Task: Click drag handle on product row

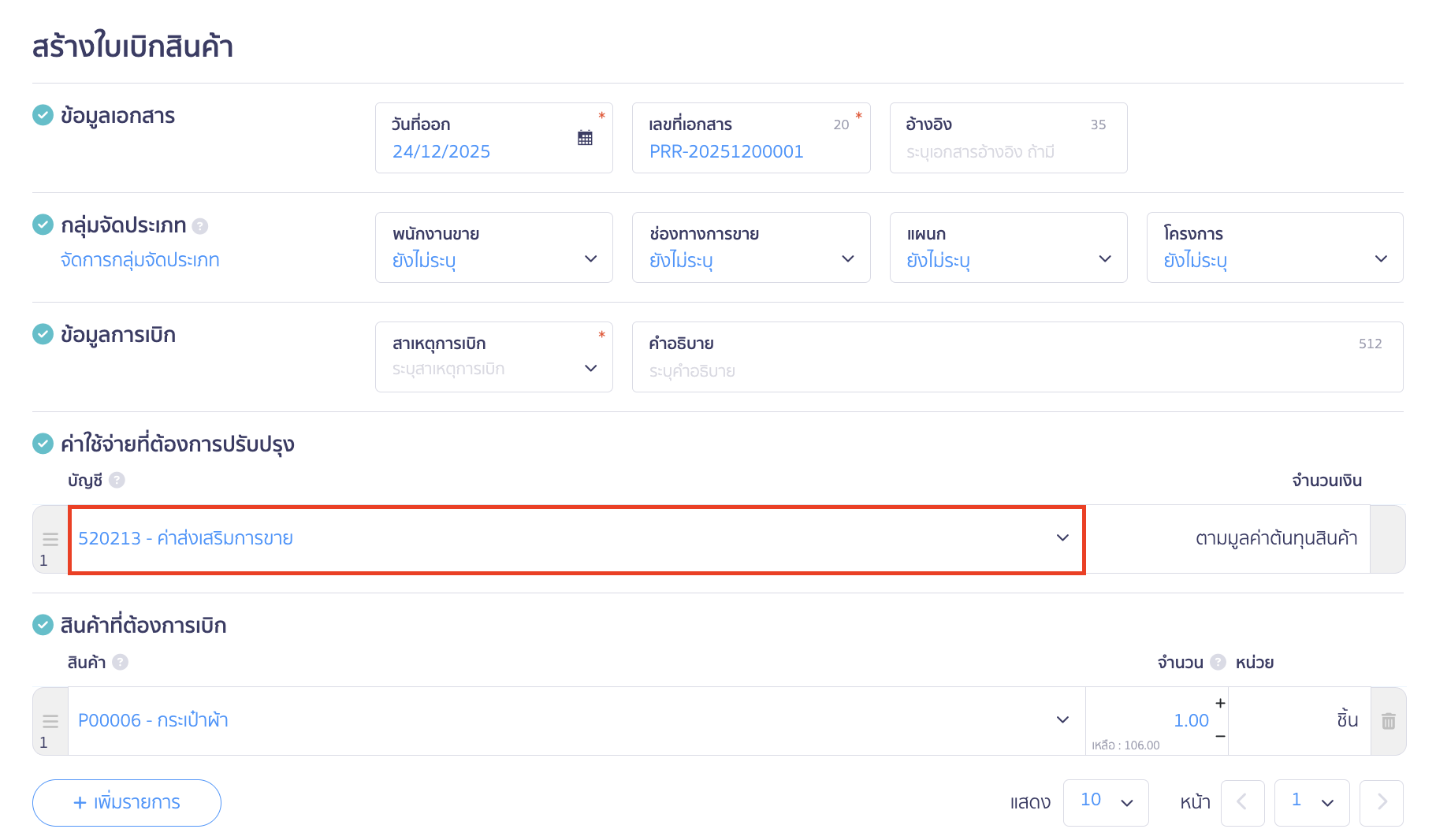Action: tap(50, 721)
